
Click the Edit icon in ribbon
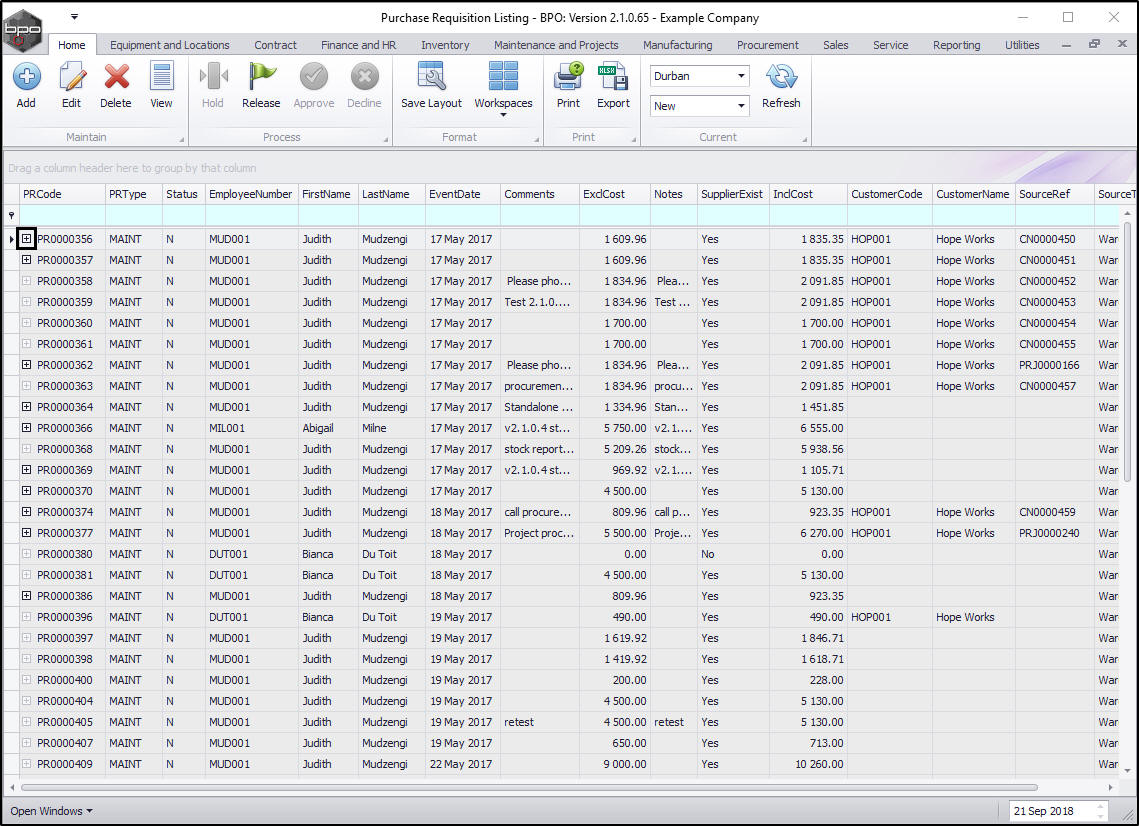(71, 78)
